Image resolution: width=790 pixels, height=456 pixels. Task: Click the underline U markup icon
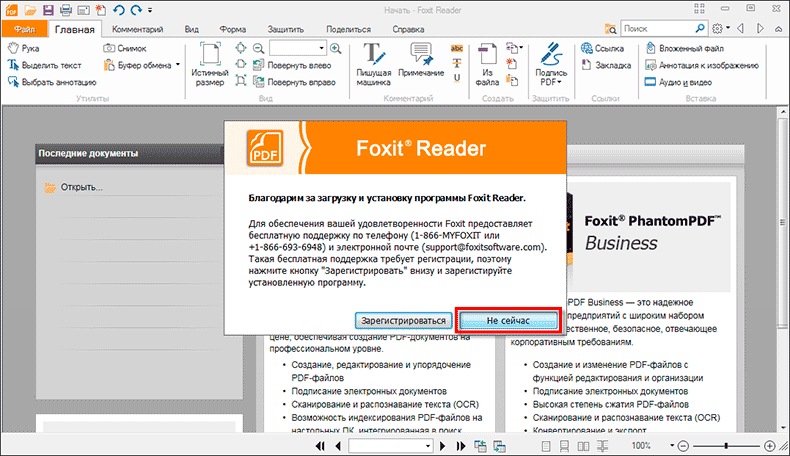coord(456,78)
